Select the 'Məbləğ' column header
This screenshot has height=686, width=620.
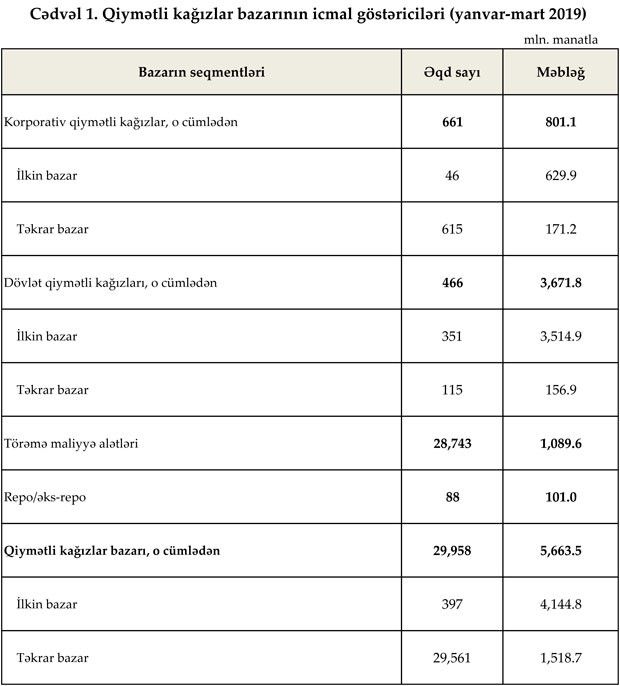[560, 73]
